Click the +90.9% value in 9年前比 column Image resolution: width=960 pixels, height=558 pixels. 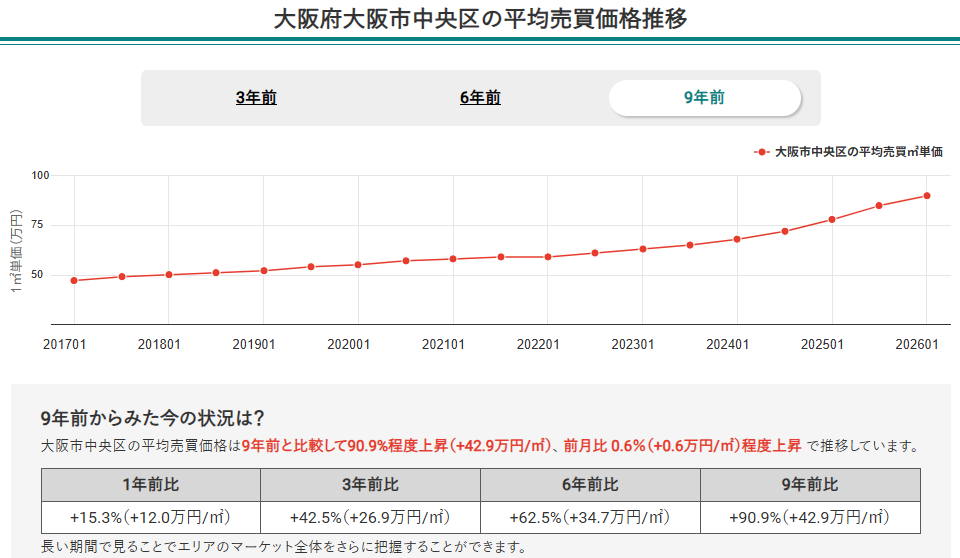810,517
